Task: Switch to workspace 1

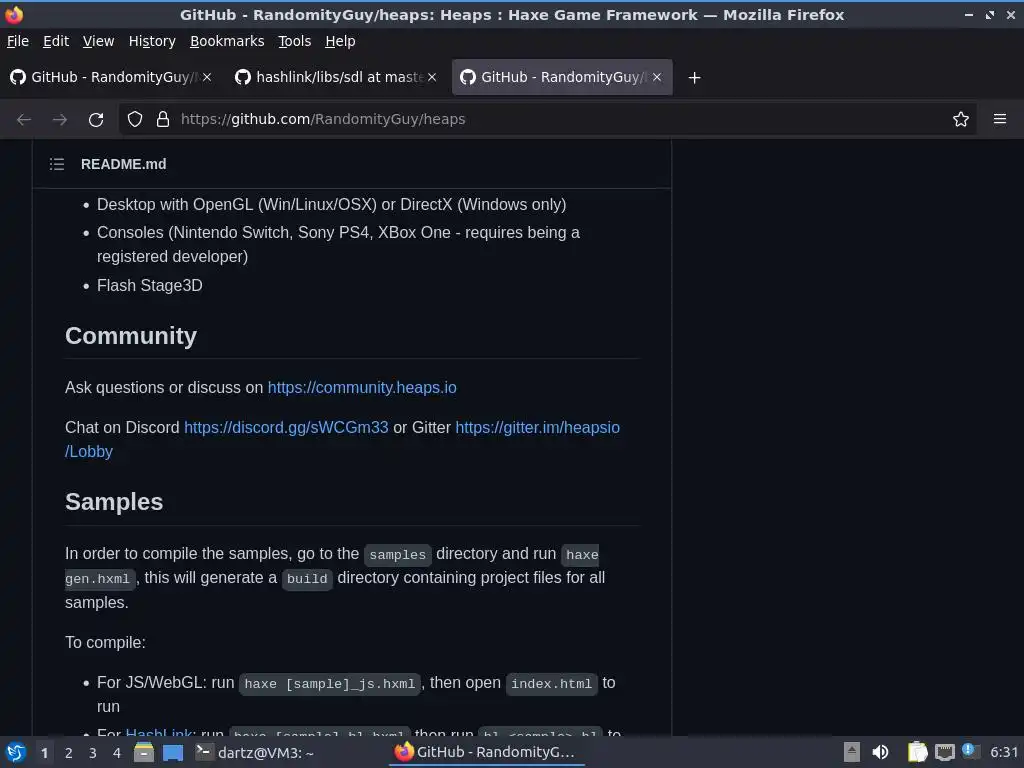Action: pyautogui.click(x=44, y=753)
